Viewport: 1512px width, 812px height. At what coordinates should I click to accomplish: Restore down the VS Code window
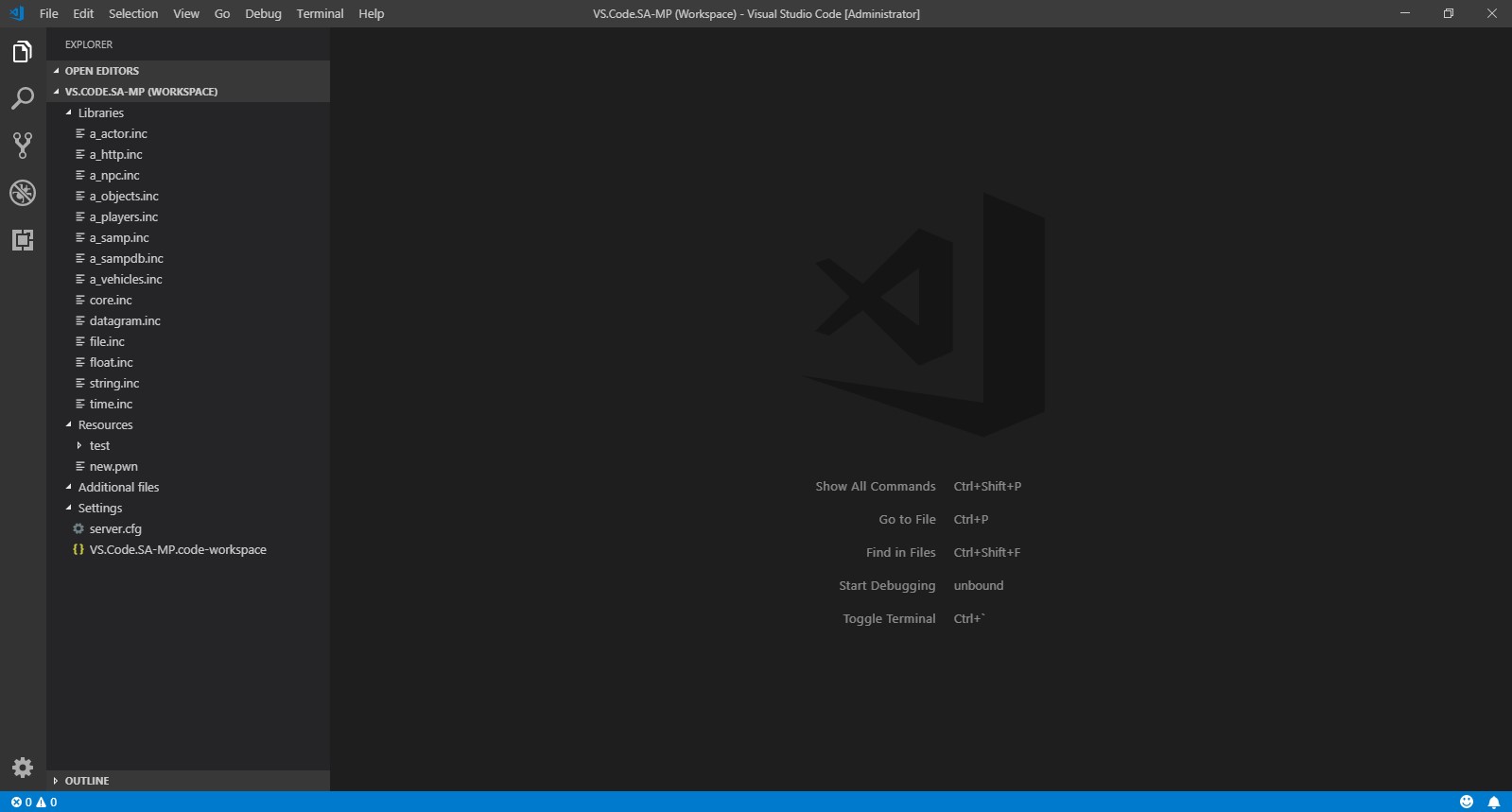(1449, 13)
